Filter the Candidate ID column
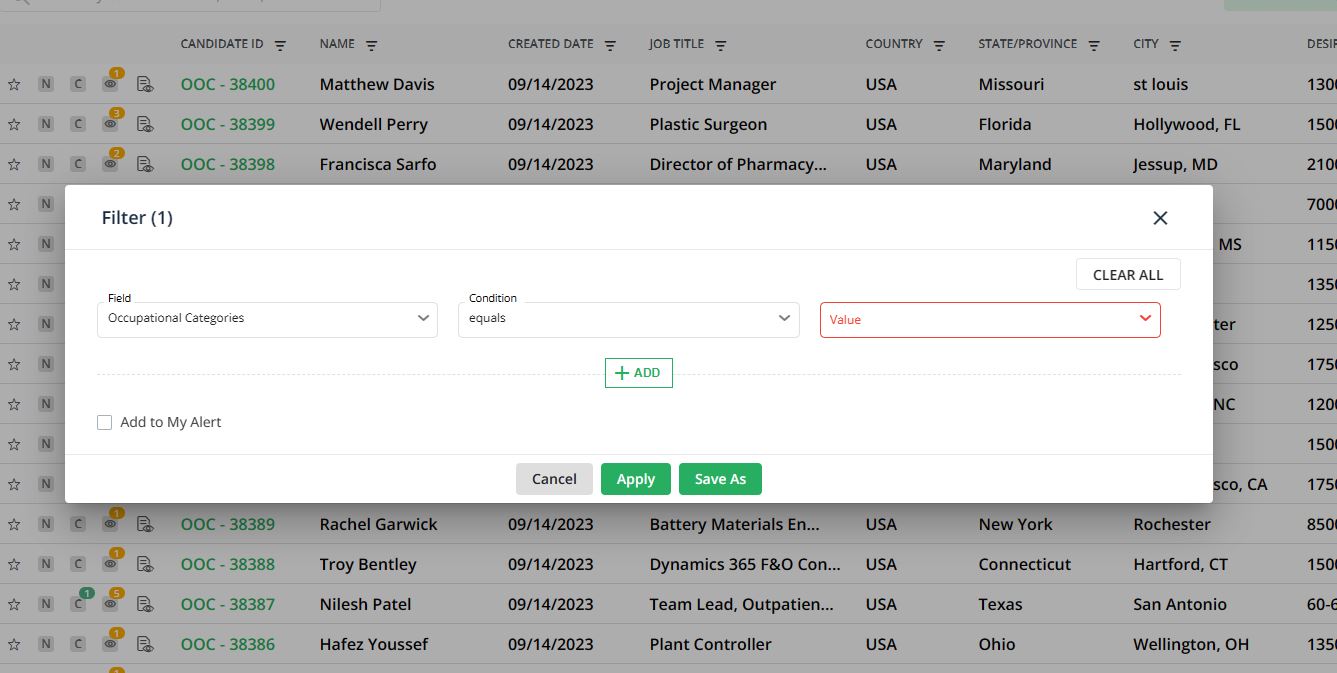1337x673 pixels. pyautogui.click(x=280, y=45)
